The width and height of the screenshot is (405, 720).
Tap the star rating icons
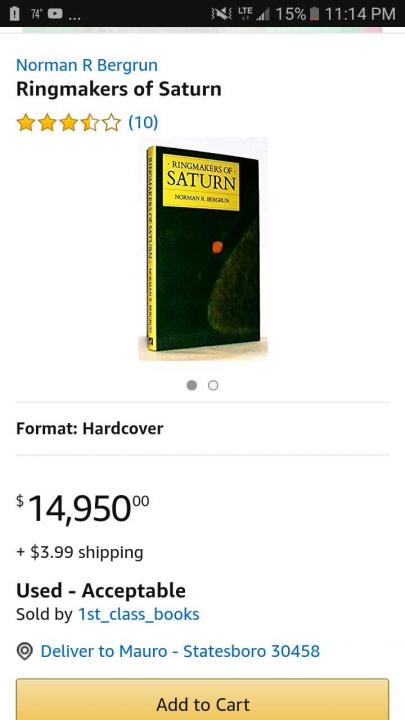[x=68, y=123]
